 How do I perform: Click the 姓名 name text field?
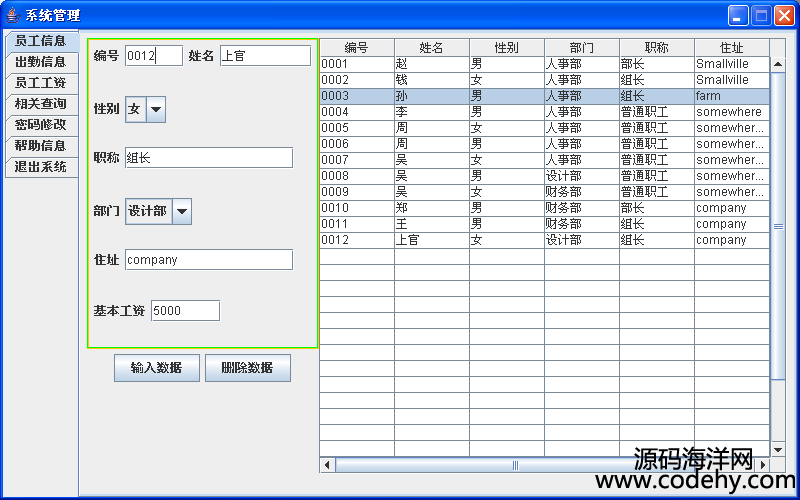pos(265,56)
